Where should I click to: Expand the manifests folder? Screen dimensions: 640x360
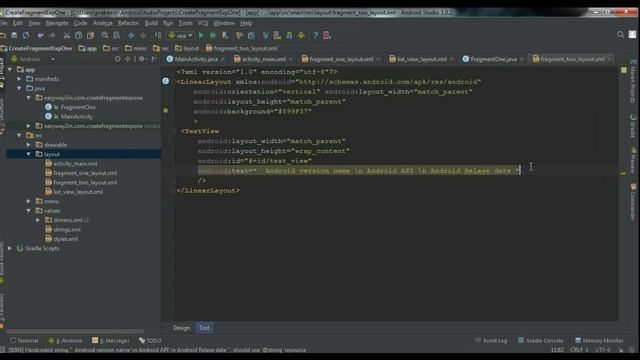[19, 79]
